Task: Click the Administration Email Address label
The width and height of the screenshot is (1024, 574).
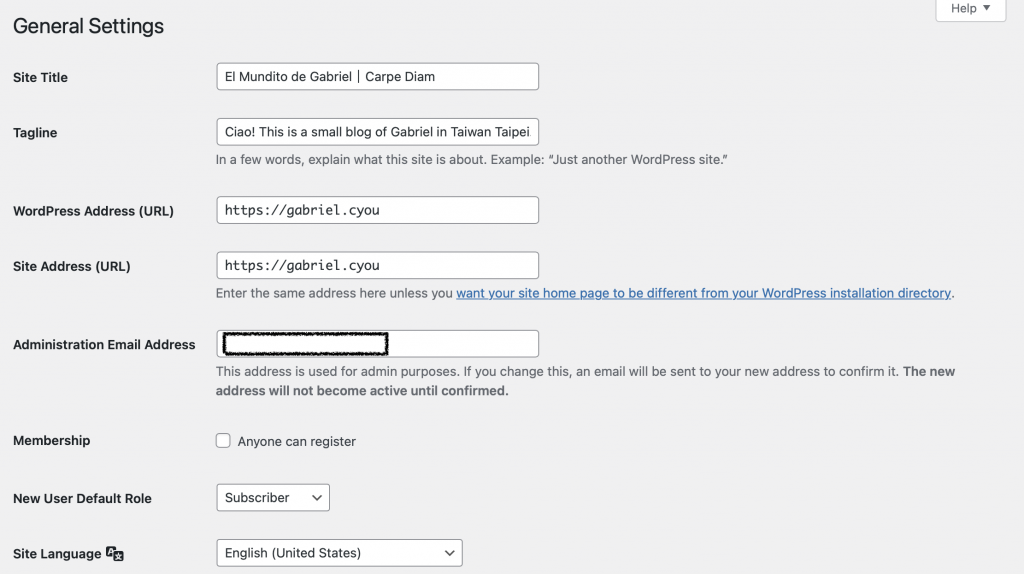Action: pos(104,345)
